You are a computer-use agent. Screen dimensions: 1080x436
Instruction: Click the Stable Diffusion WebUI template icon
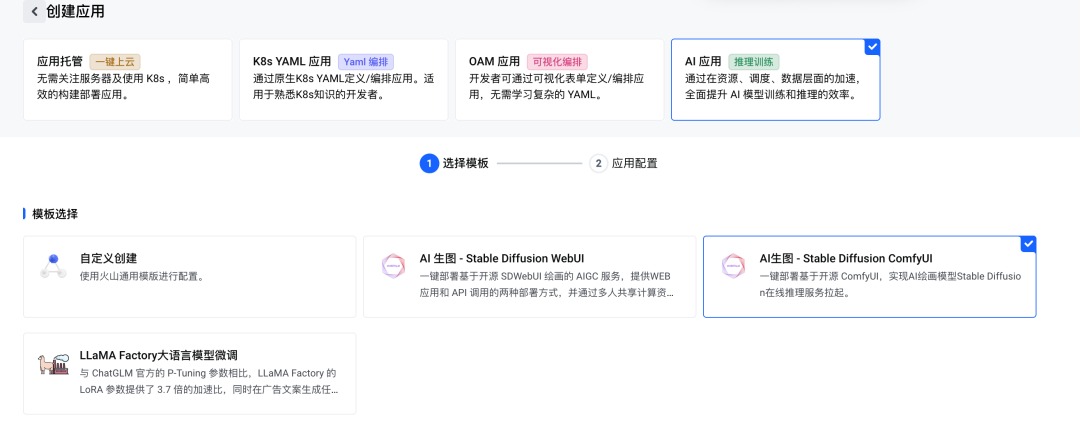pos(393,266)
